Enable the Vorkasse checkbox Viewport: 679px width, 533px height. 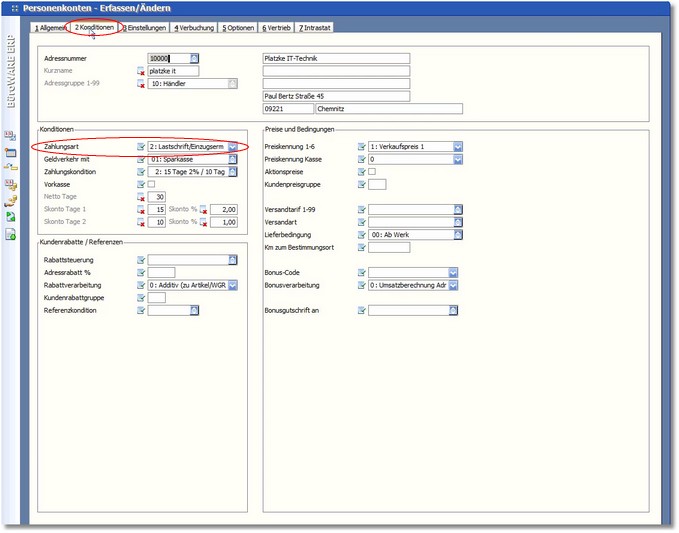(152, 185)
